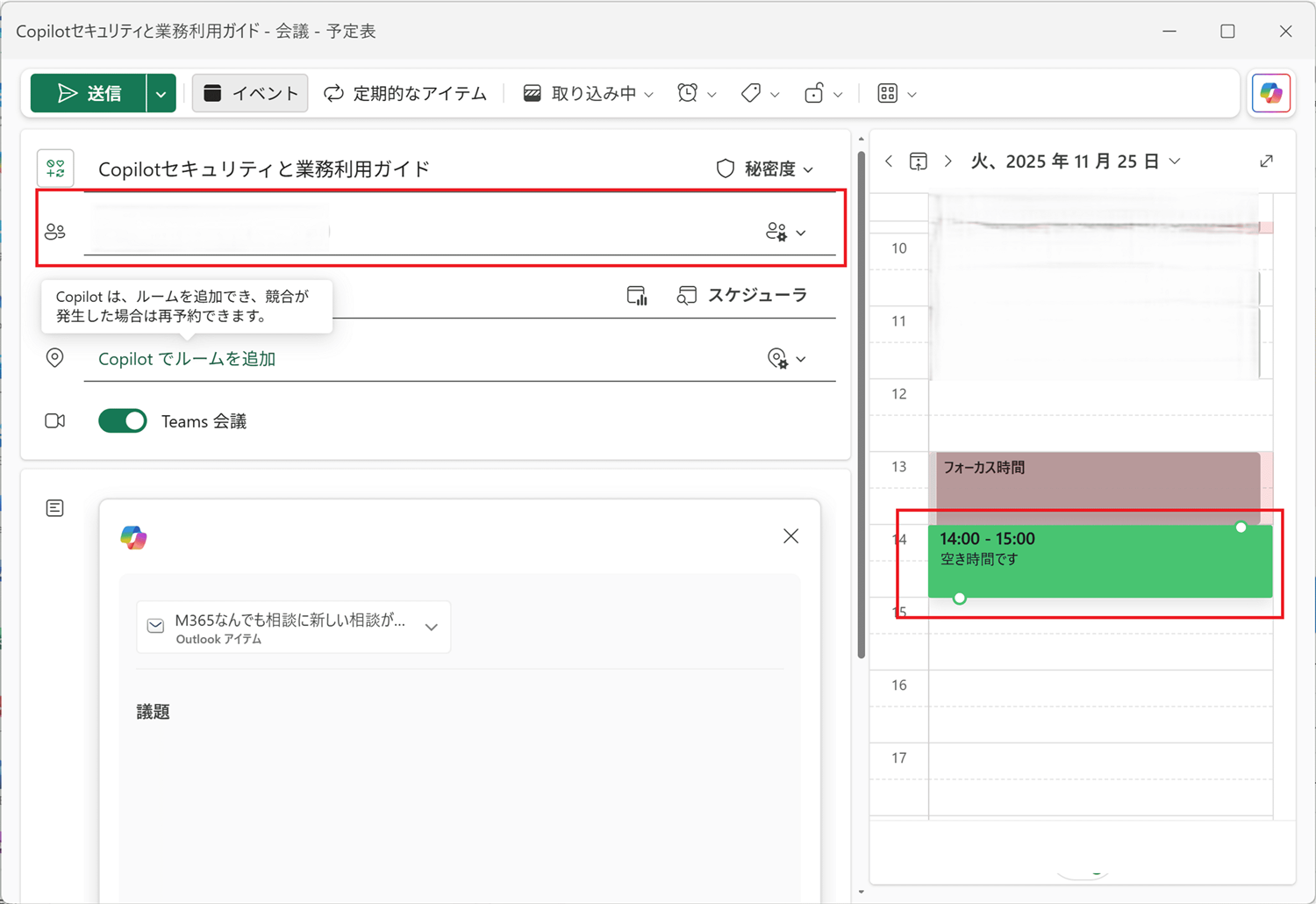This screenshot has height=904, width=1316.
Task: Click the notes body icon
Action: (55, 508)
